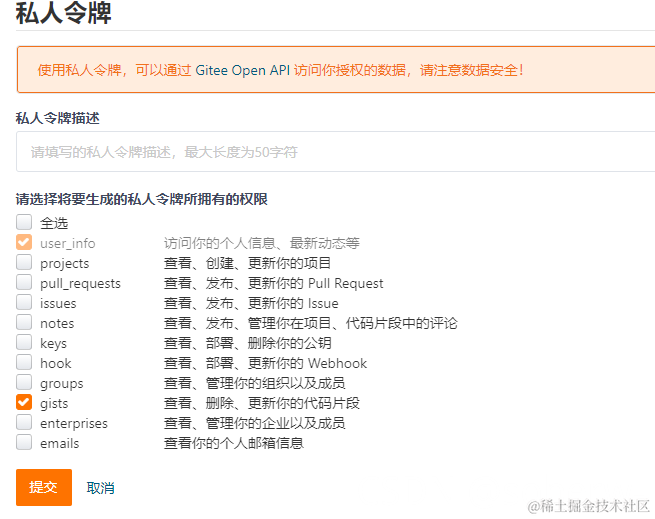Image resolution: width=655 pixels, height=519 pixels.
Task: Tick the 全选 select-all checkbox
Action: click(x=24, y=222)
